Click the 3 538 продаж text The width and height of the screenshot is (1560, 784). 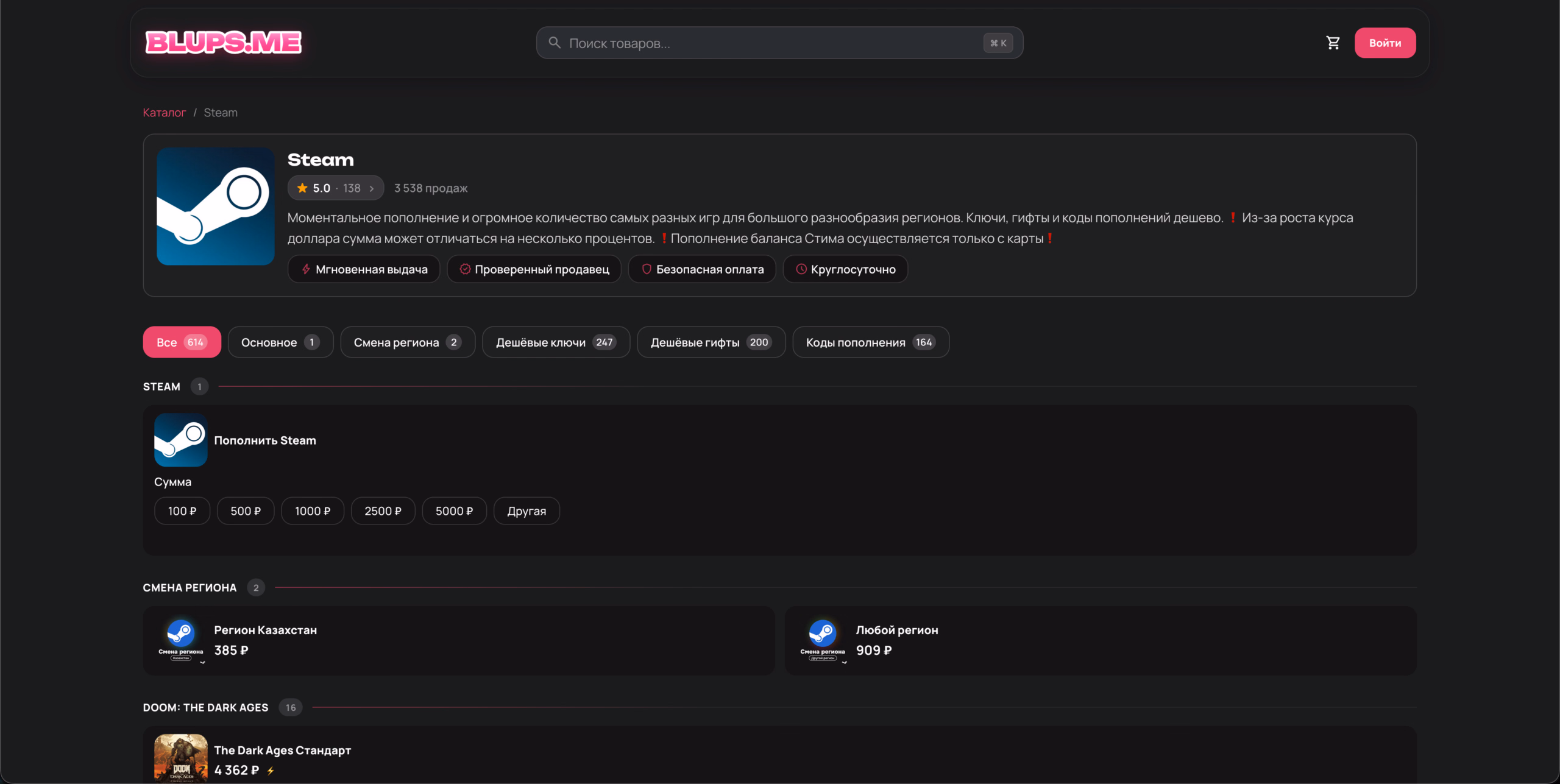click(431, 188)
